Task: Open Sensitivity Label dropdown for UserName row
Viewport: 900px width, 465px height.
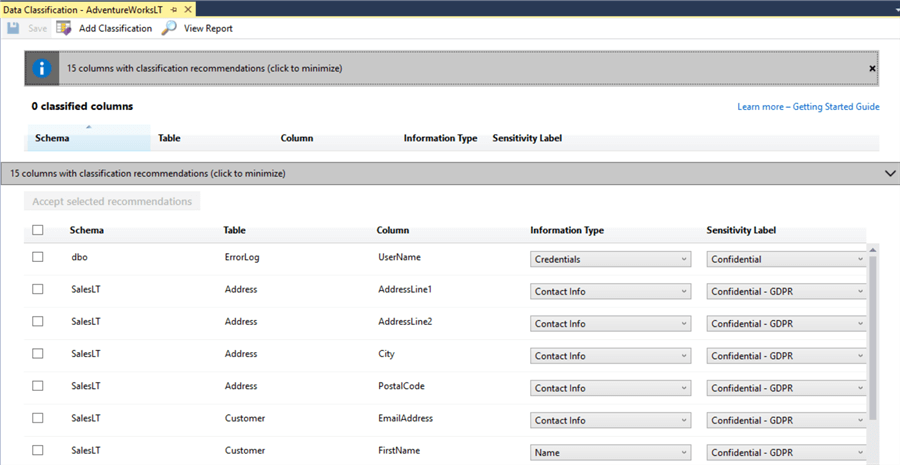Action: pos(786,259)
